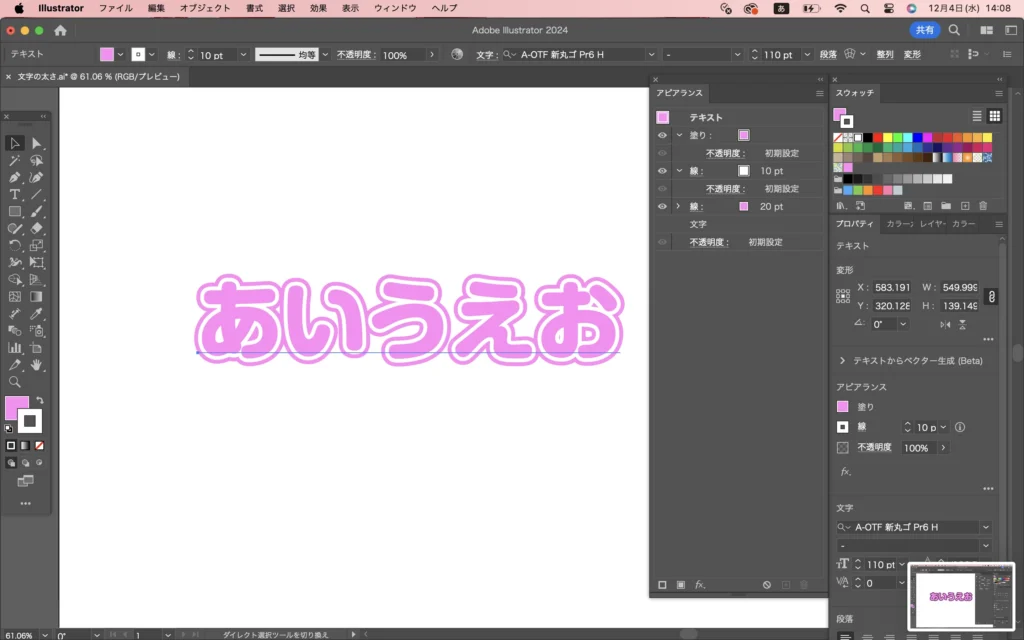Click 不透明度 link under the 塗り row
1024x640 pixels.
click(722, 153)
